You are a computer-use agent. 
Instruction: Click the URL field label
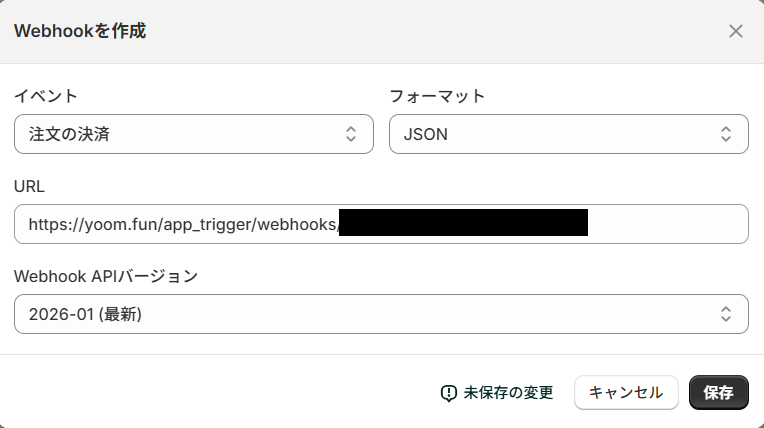pos(30,186)
